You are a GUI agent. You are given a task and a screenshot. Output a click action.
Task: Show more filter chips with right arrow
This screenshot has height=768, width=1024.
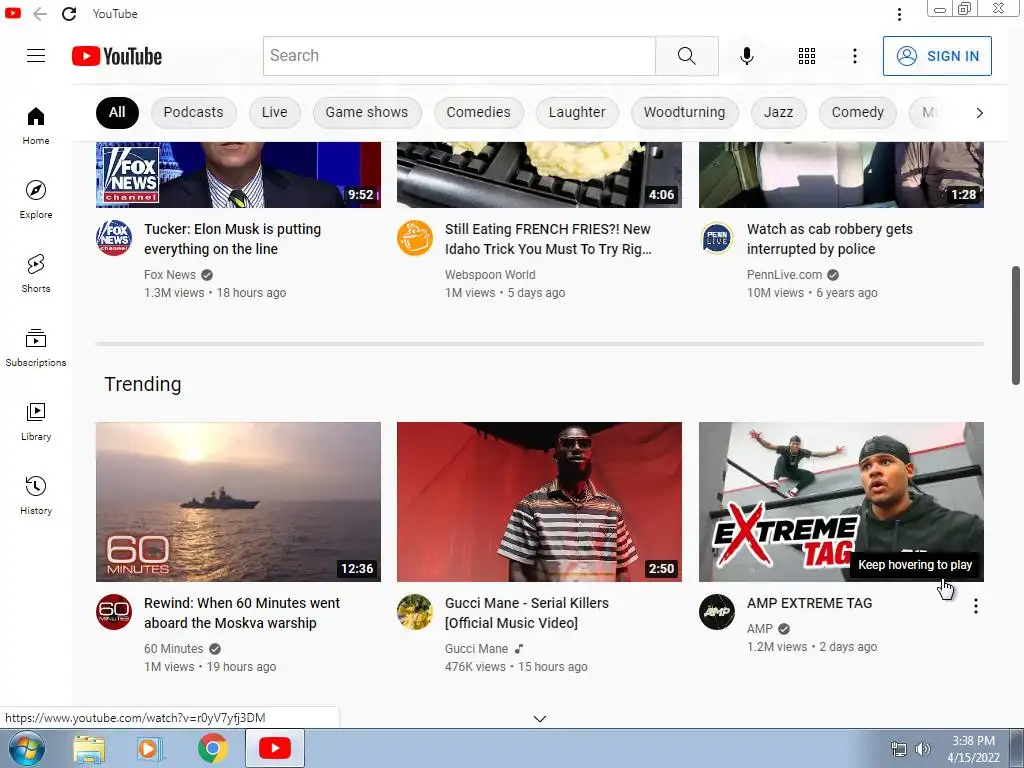[979, 113]
